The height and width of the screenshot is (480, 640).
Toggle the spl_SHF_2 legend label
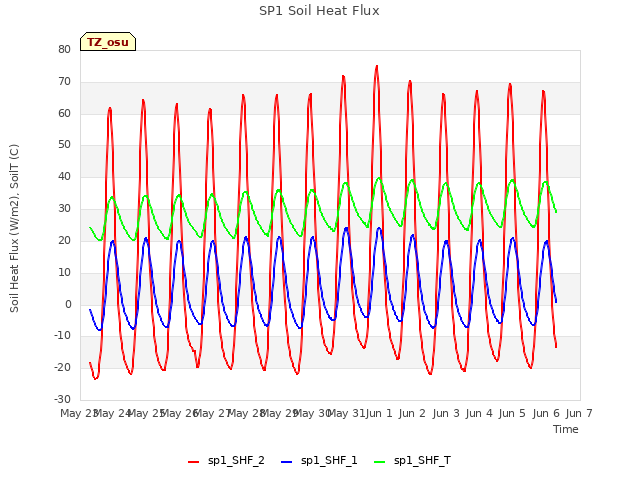[236, 460]
